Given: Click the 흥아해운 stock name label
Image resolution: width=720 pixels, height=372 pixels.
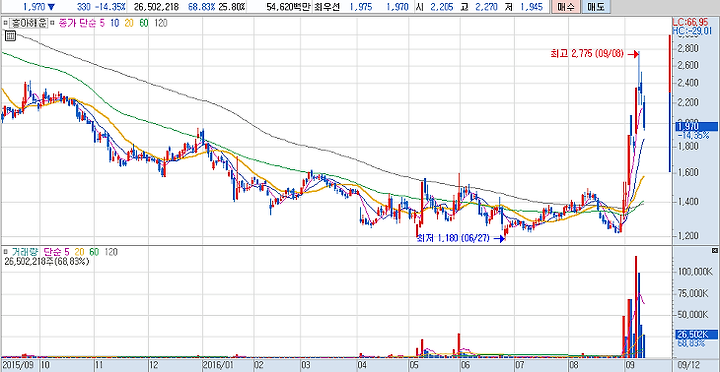Looking at the screenshot, I should tap(29, 23).
